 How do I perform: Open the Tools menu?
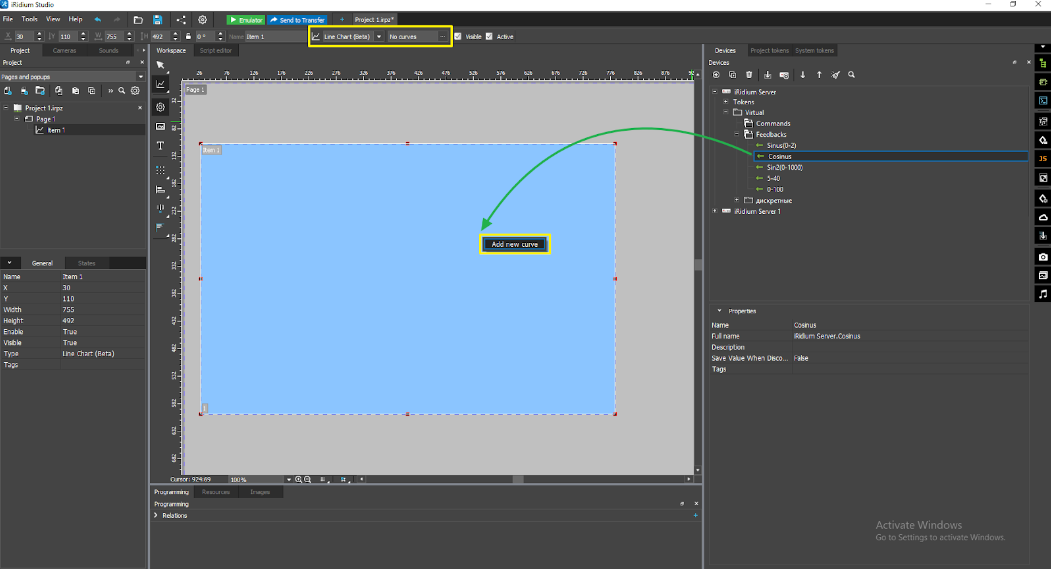(30, 19)
